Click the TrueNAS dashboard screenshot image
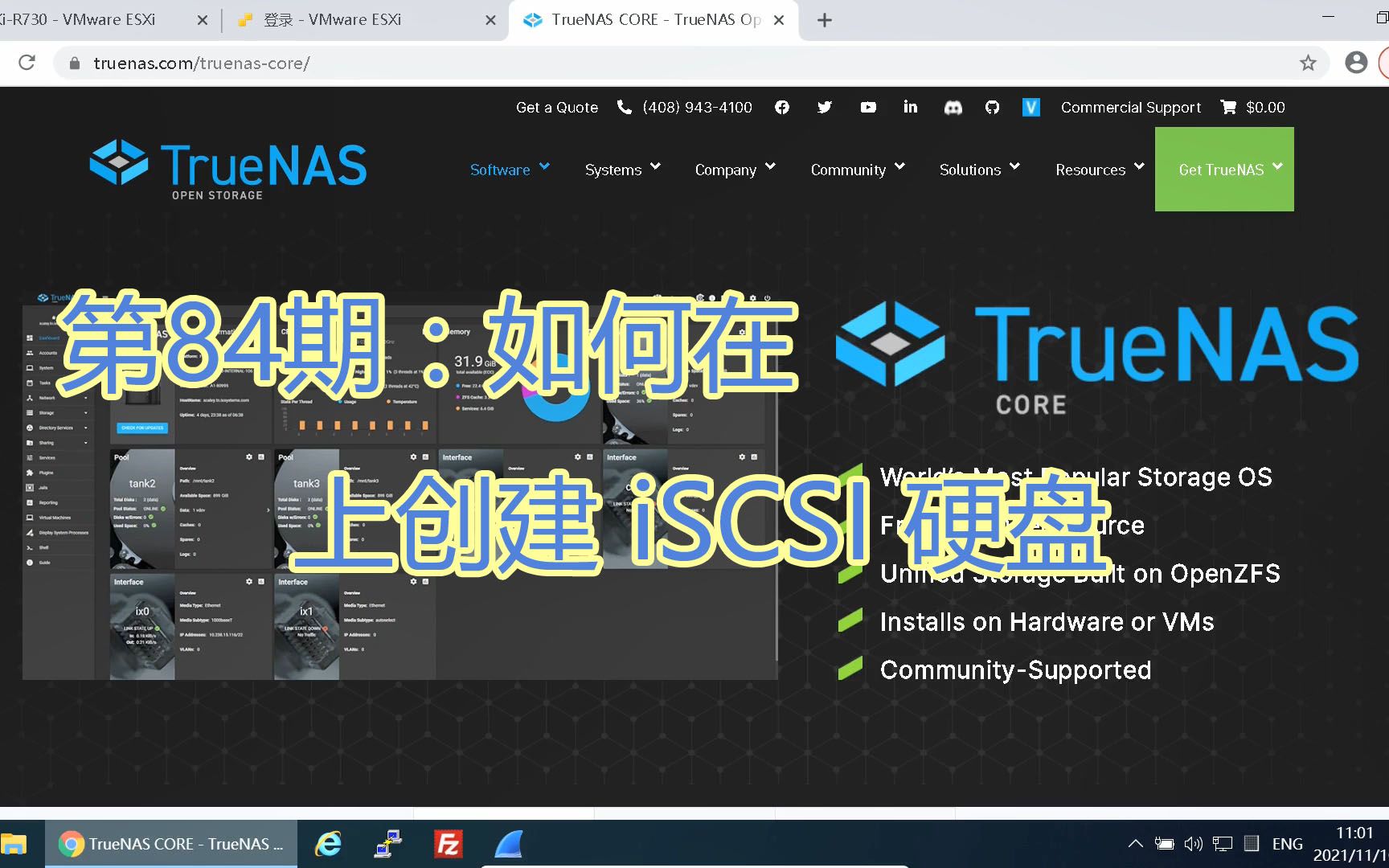The width and height of the screenshot is (1389, 868). (399, 486)
